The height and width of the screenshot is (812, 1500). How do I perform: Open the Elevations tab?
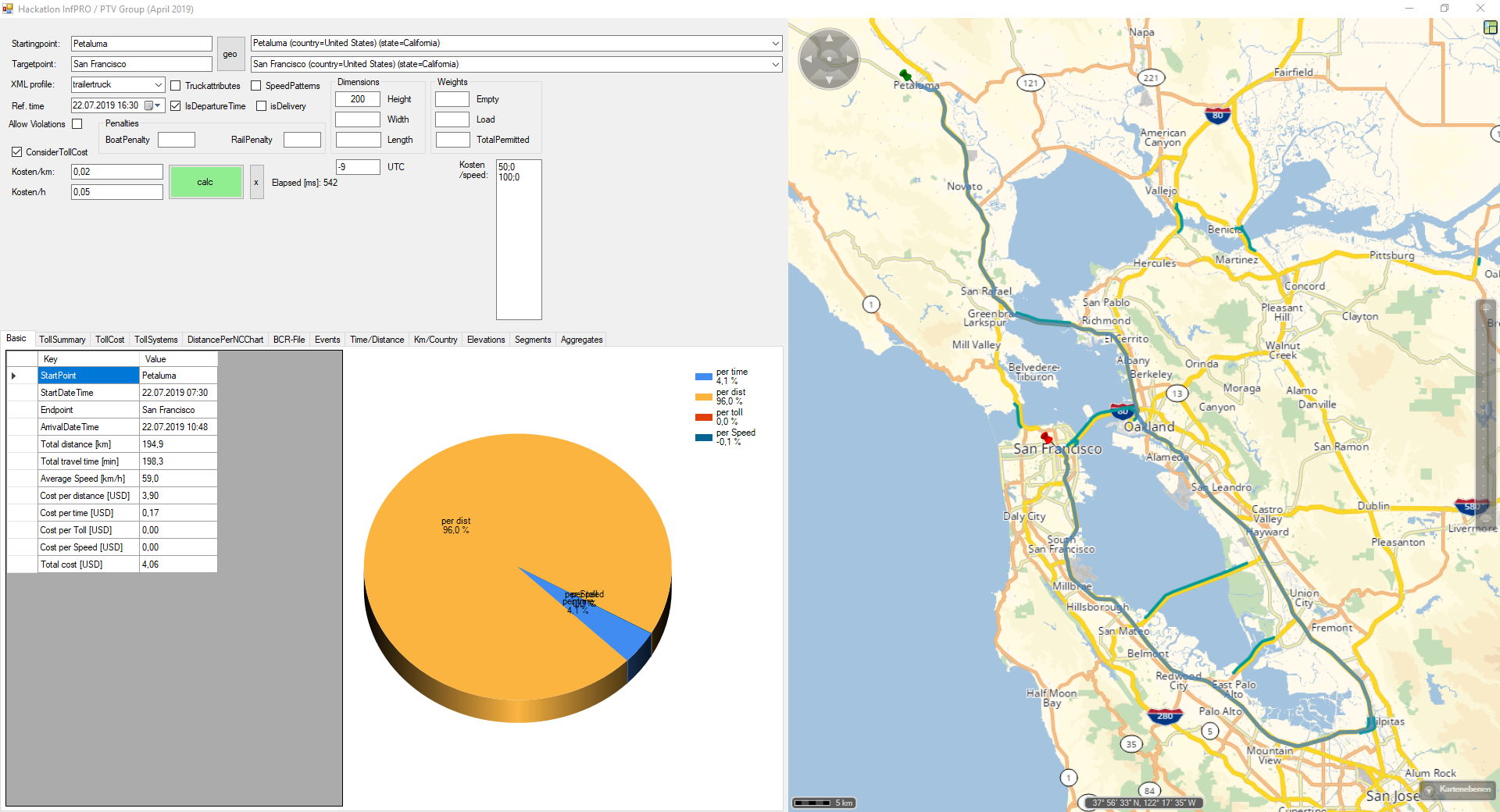coord(485,340)
